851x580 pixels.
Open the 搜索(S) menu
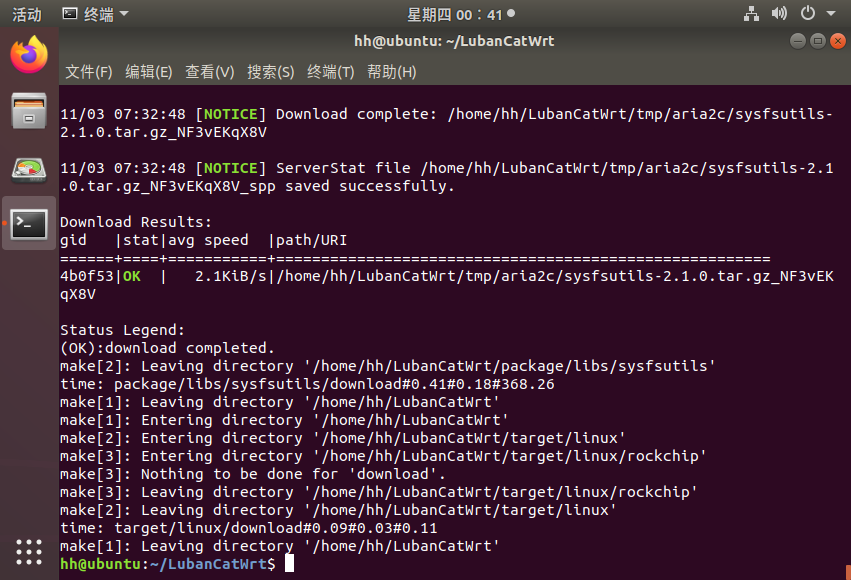[x=270, y=72]
